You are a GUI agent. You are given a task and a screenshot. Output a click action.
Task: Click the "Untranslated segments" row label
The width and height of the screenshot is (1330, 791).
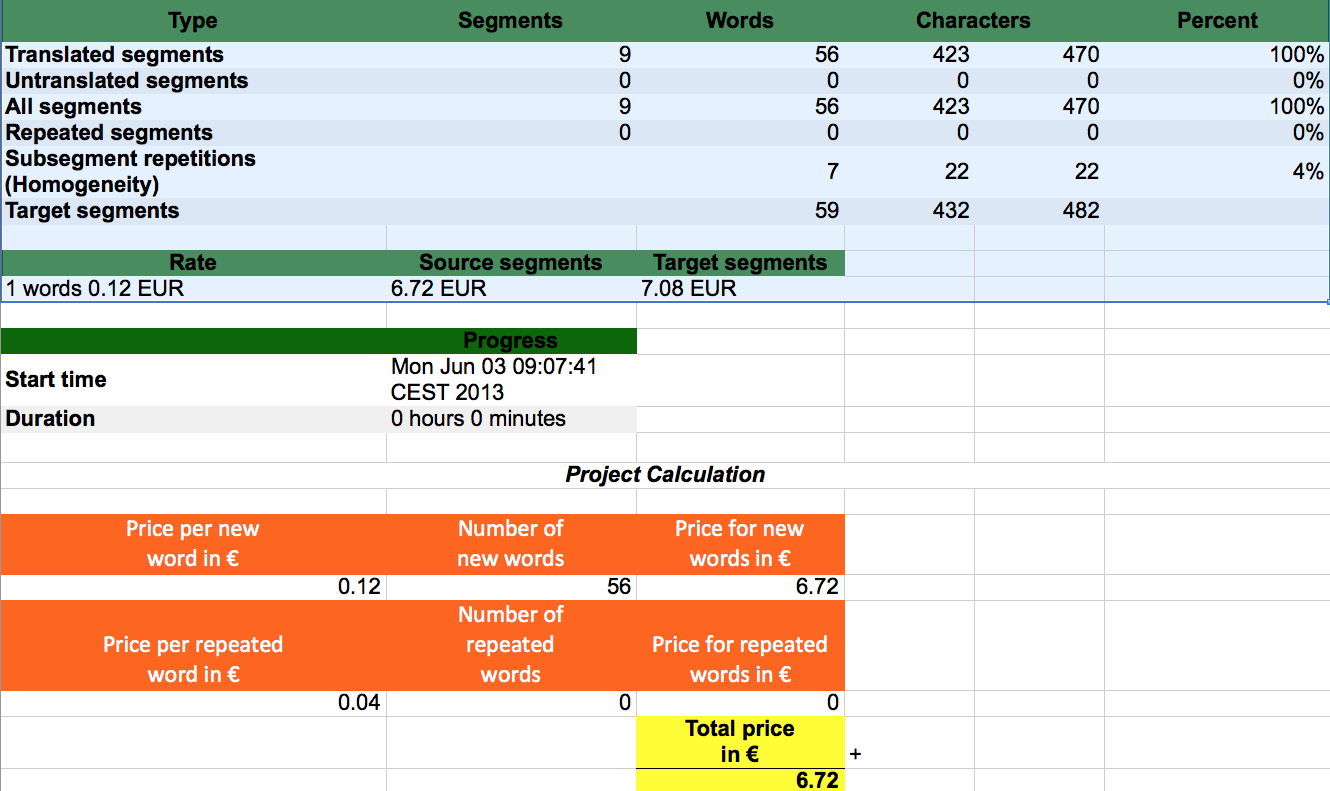[127, 81]
